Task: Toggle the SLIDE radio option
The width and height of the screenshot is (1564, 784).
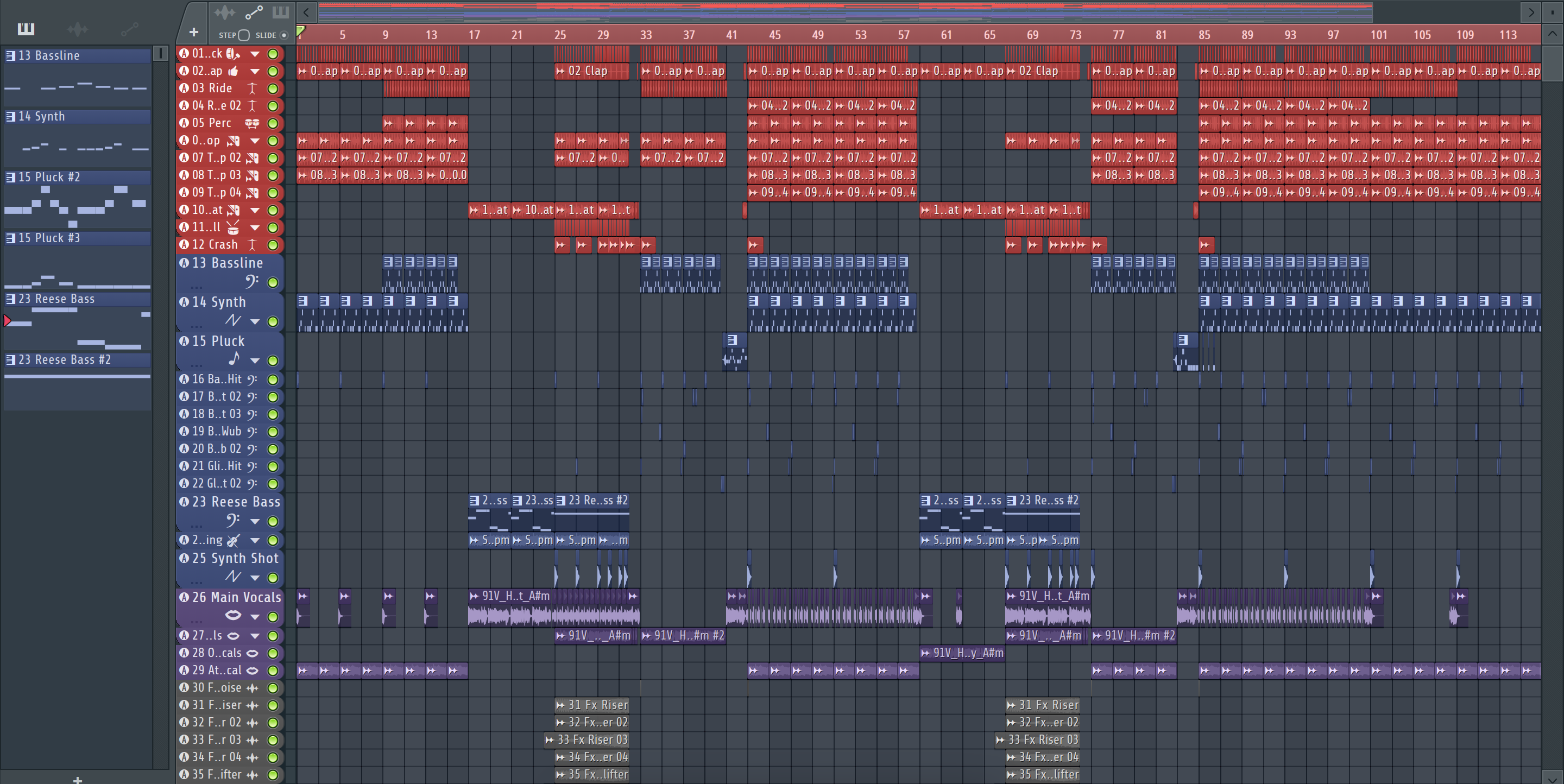Action: pyautogui.click(x=283, y=35)
